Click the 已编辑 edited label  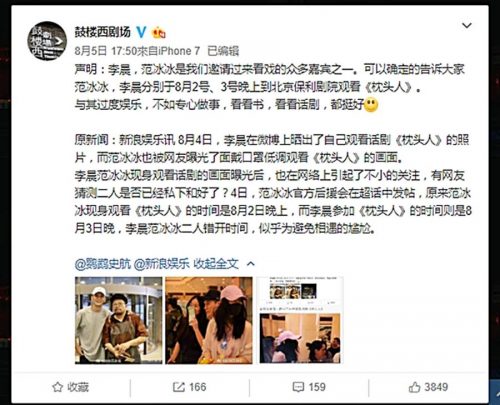coord(223,51)
